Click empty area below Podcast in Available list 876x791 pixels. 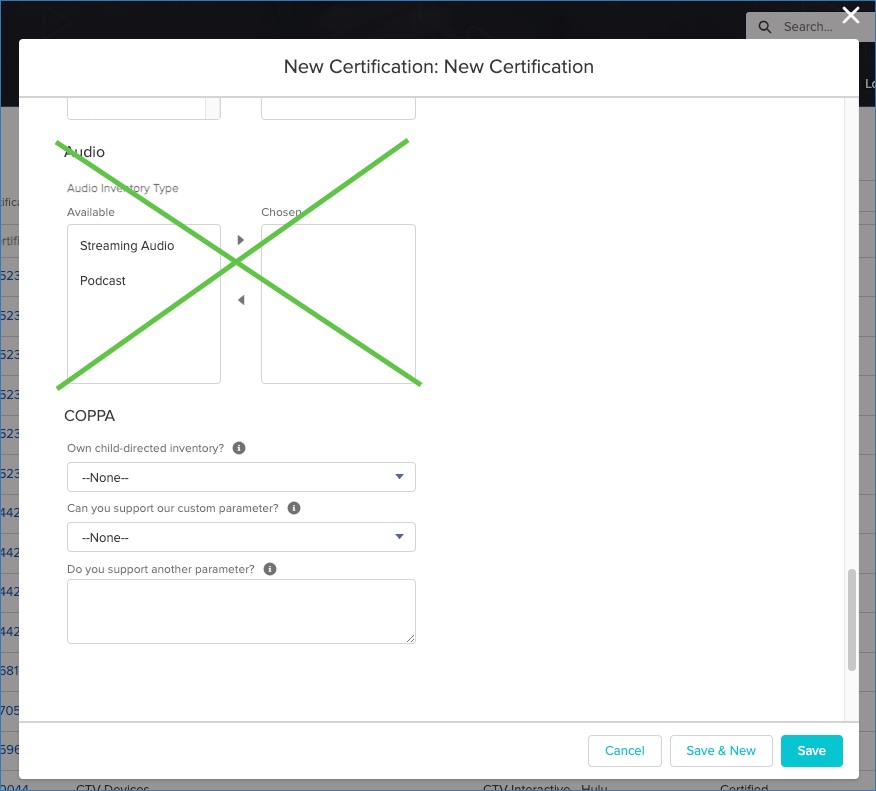[143, 340]
